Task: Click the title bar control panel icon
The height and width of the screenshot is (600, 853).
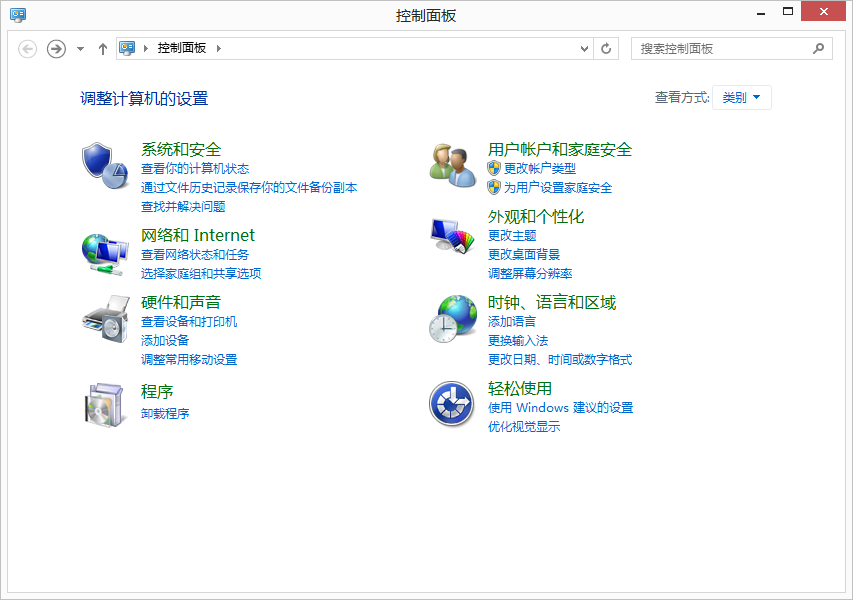Action: (x=18, y=15)
